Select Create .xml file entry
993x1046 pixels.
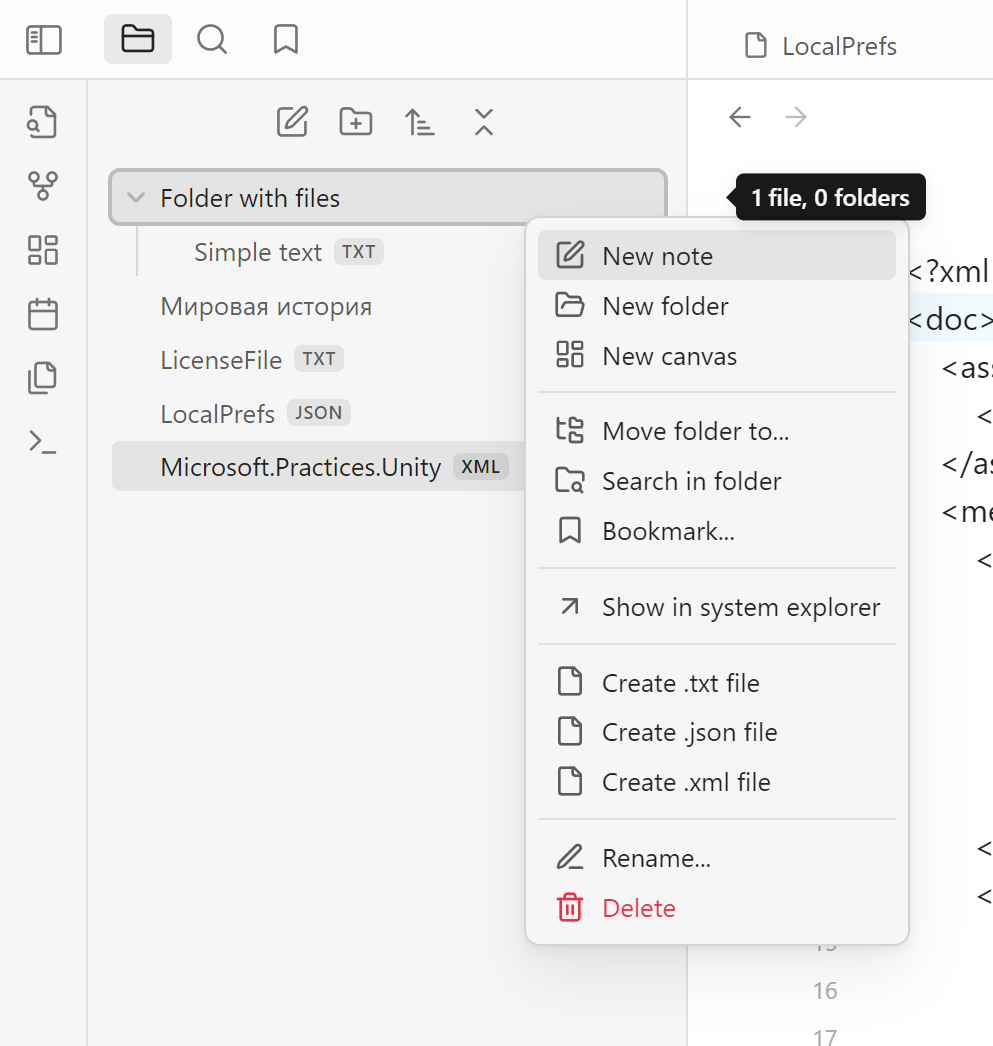tap(716, 781)
